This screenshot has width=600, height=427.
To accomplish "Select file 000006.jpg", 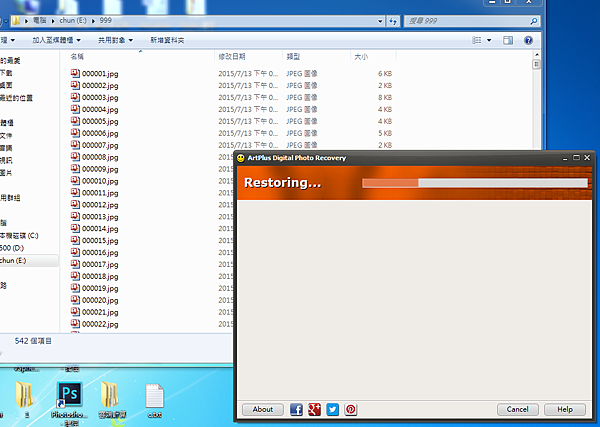I will [x=100, y=134].
